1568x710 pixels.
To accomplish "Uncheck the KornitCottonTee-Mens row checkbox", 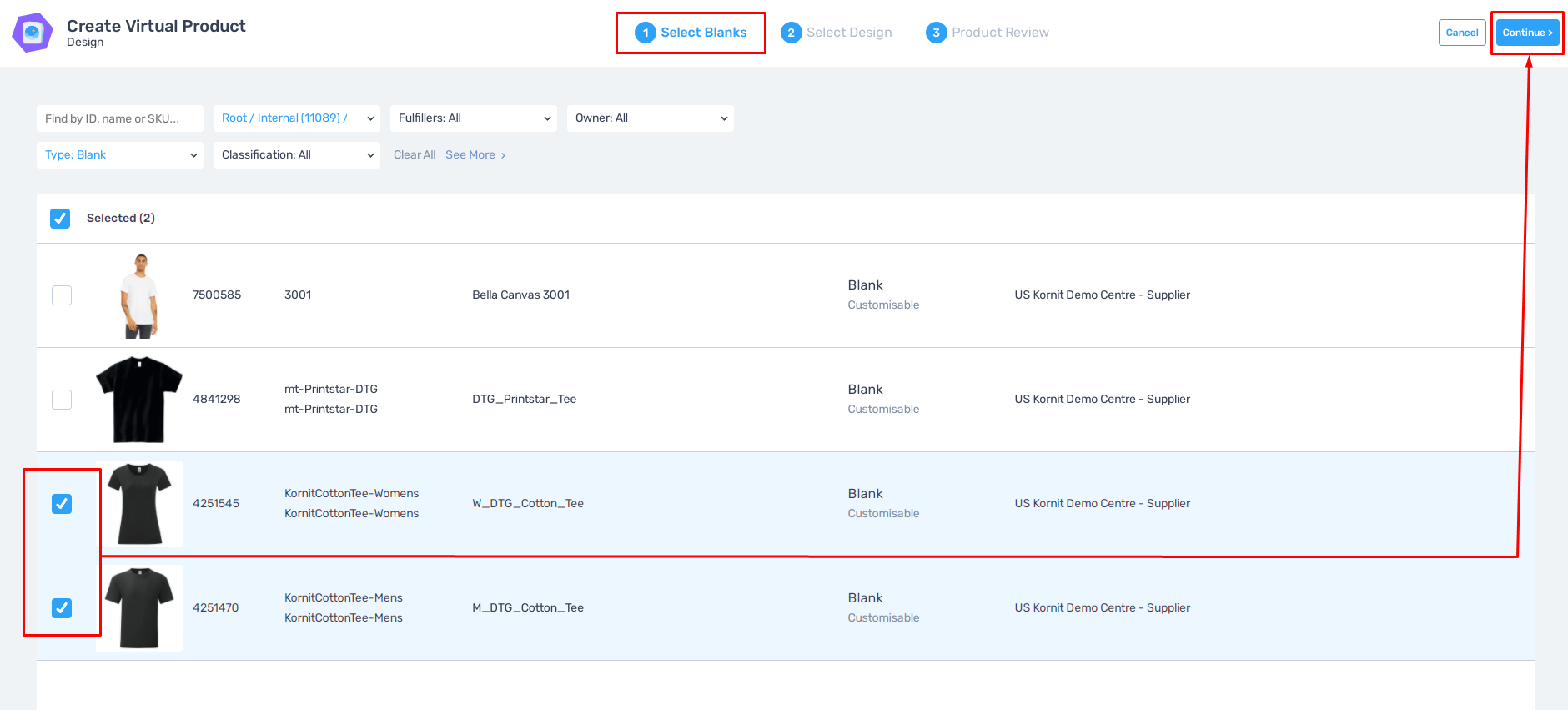I will (62, 608).
